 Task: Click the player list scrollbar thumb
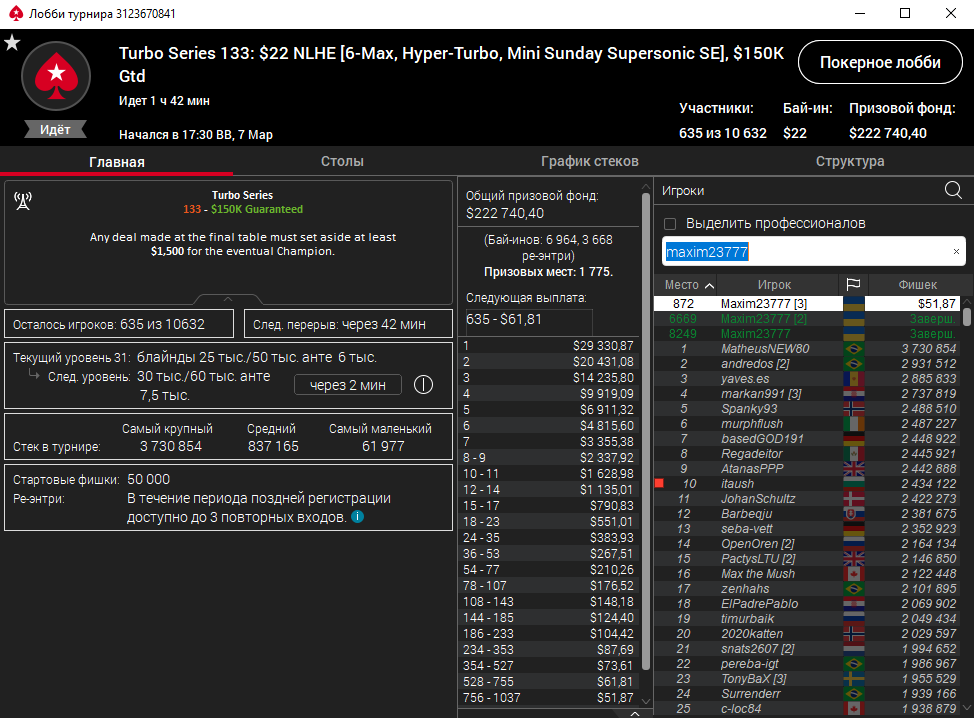(x=967, y=316)
